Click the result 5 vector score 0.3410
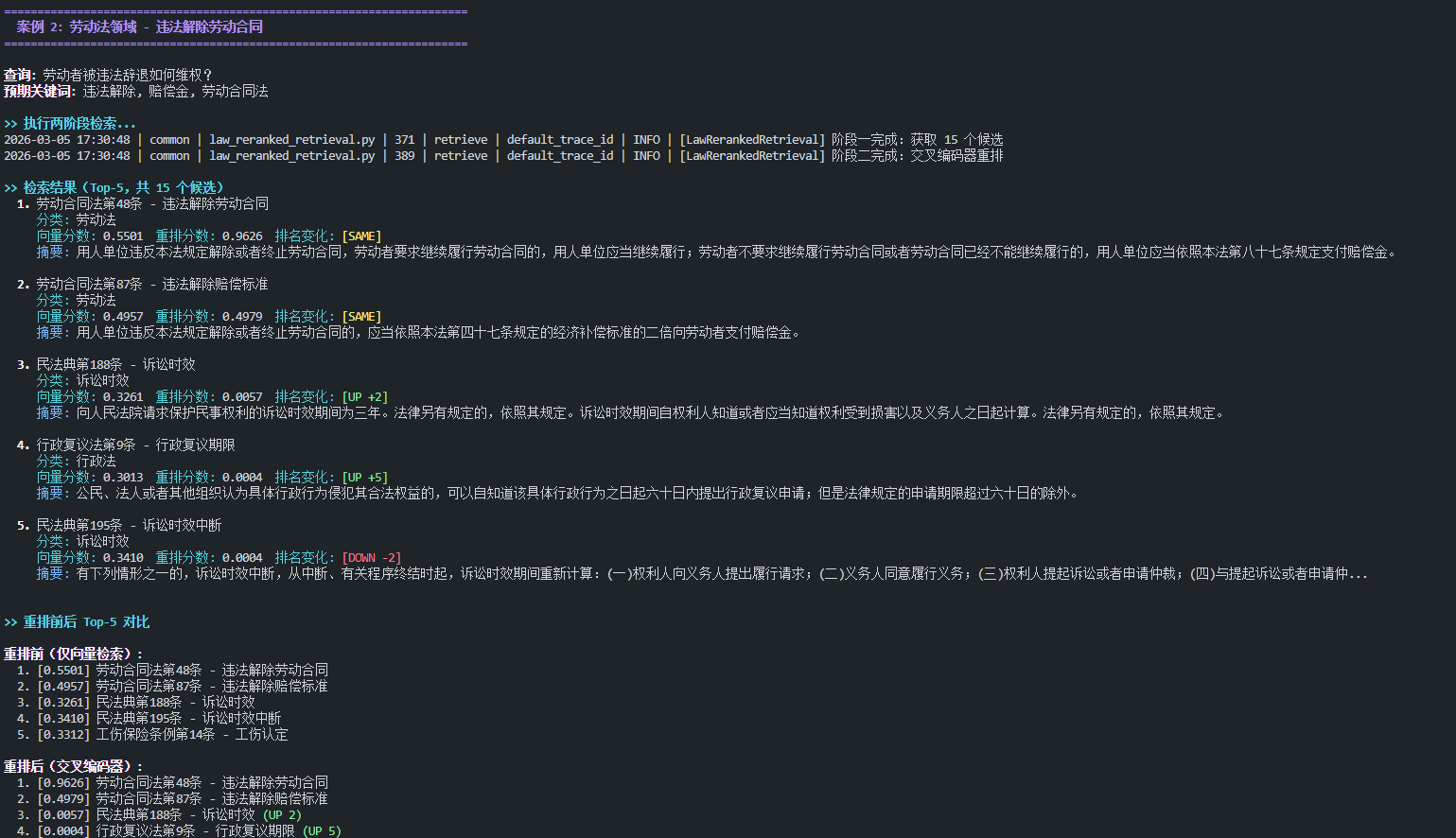The image size is (1456, 838). point(123,557)
